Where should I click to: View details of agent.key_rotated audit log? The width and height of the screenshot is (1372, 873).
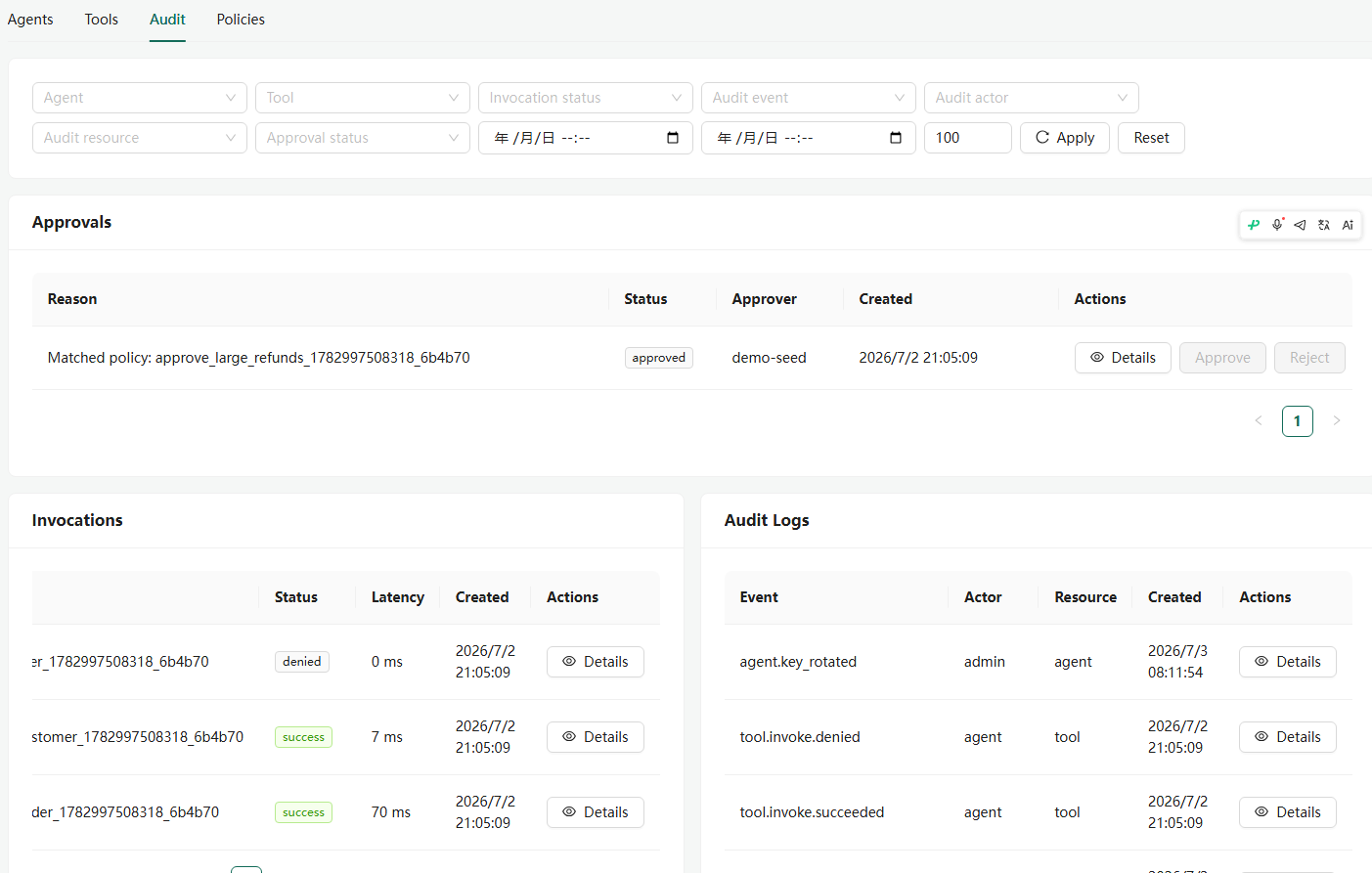pyautogui.click(x=1287, y=662)
